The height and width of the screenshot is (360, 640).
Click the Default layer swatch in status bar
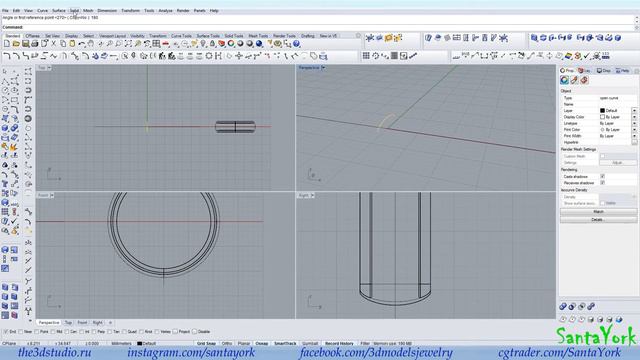click(x=140, y=344)
